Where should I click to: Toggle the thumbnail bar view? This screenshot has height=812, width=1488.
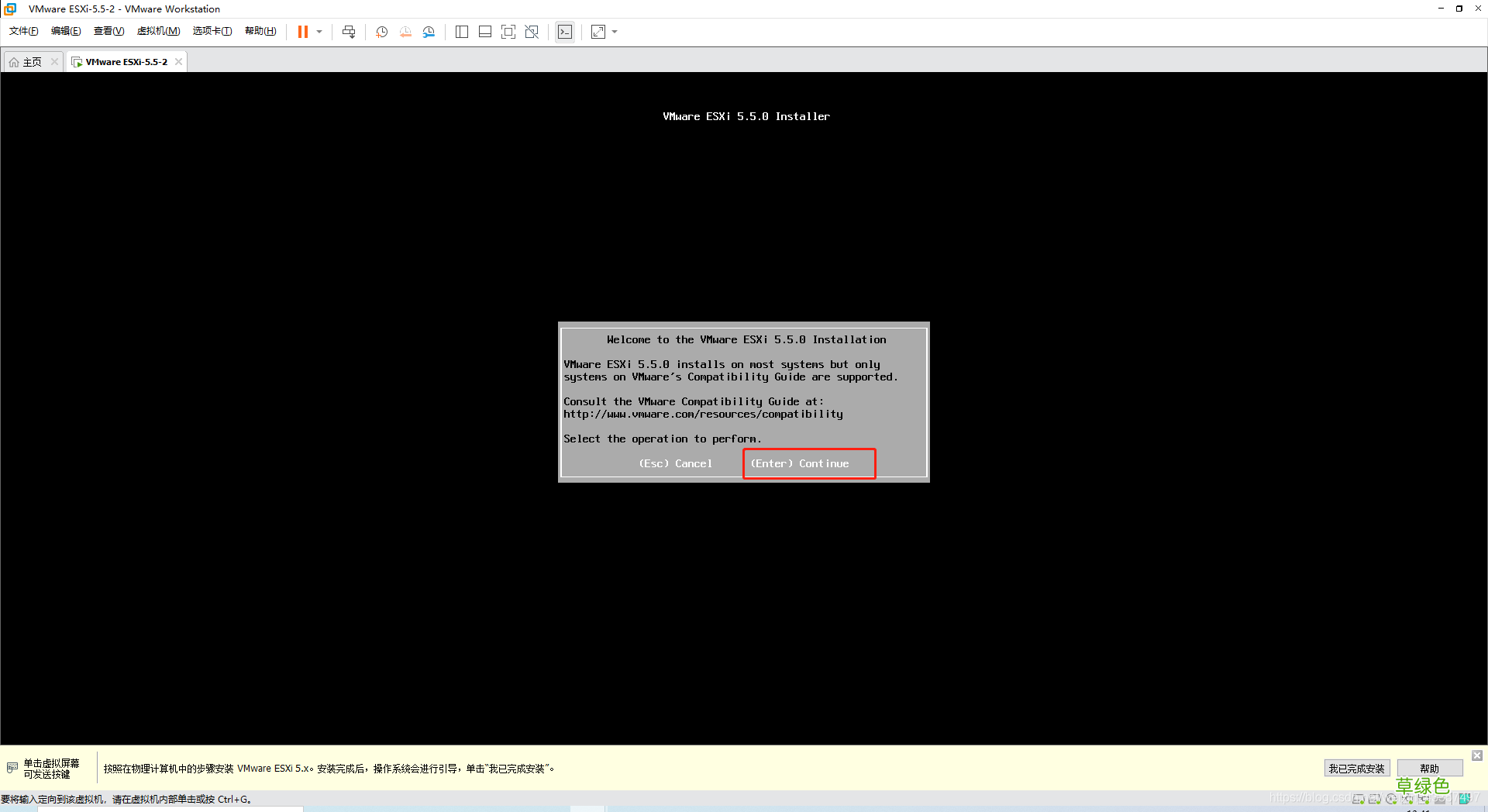[485, 32]
